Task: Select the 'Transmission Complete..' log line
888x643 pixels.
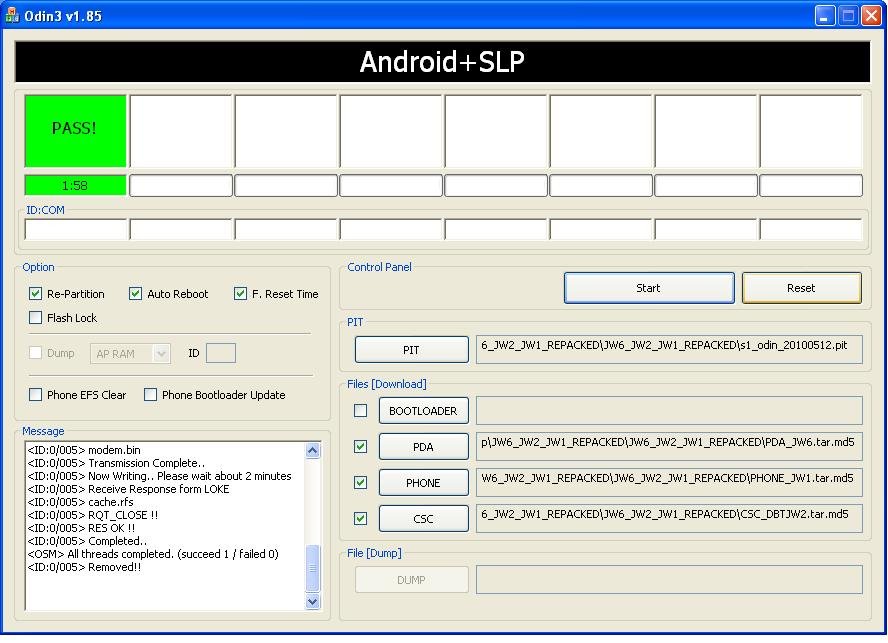Action: pos(116,463)
